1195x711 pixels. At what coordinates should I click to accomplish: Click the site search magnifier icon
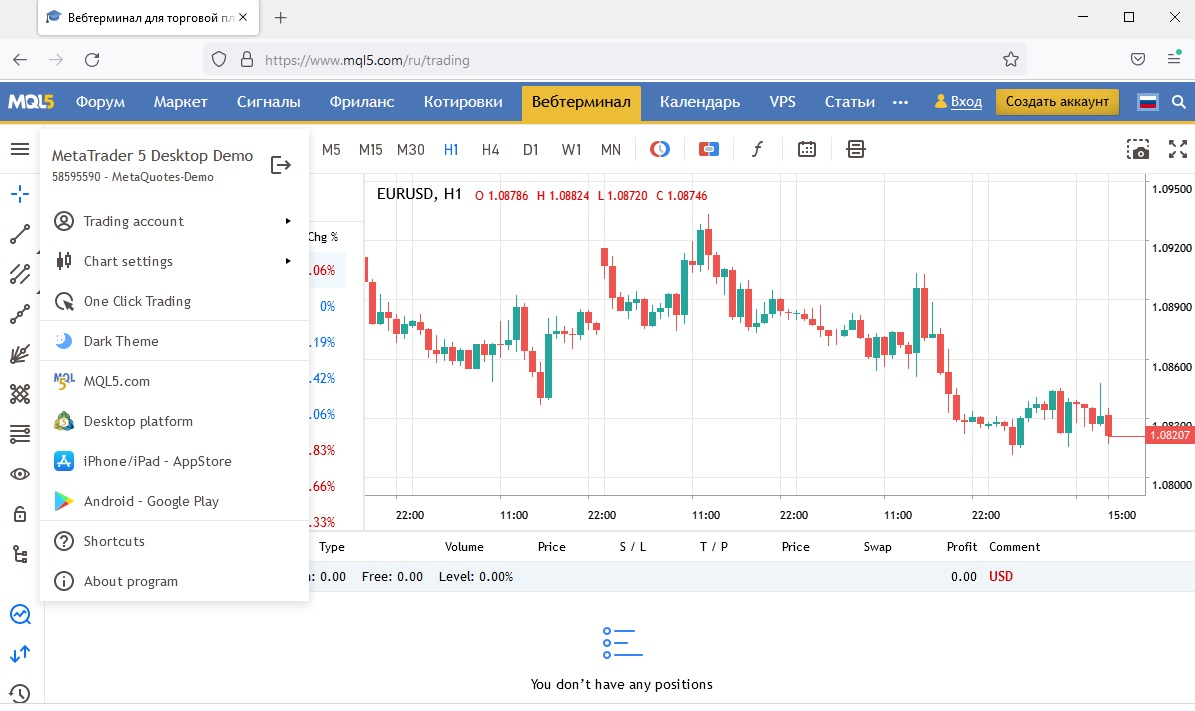pos(1179,102)
